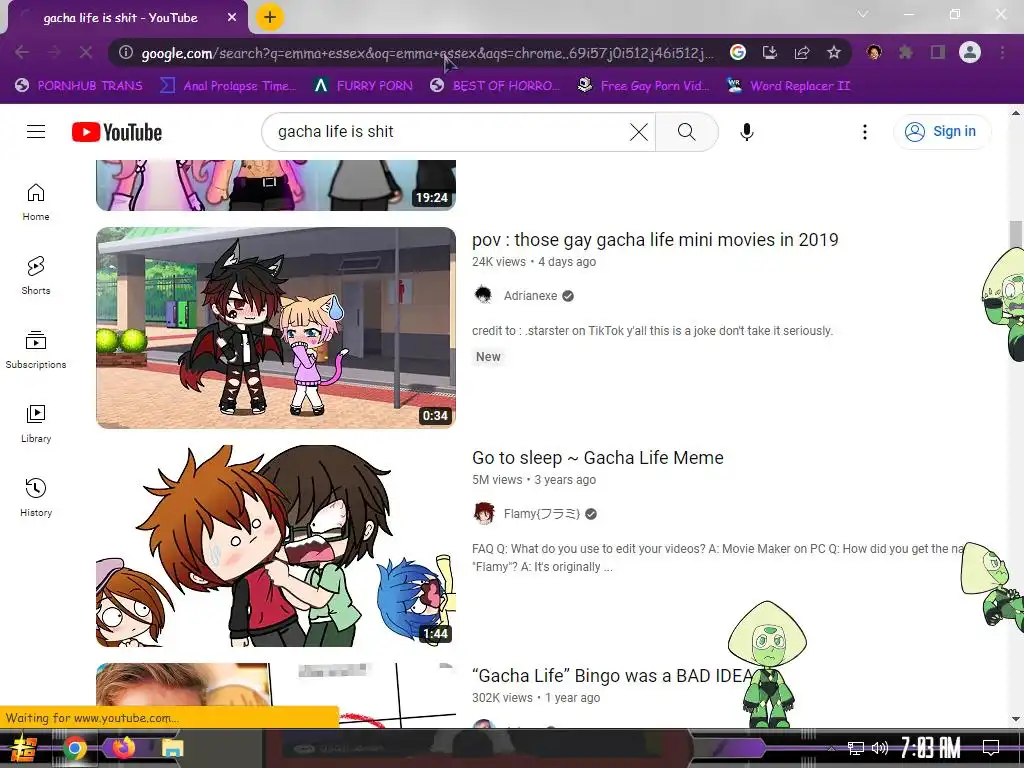This screenshot has height=768, width=1024.
Task: Clear the search box with the X icon
Action: pos(639,132)
